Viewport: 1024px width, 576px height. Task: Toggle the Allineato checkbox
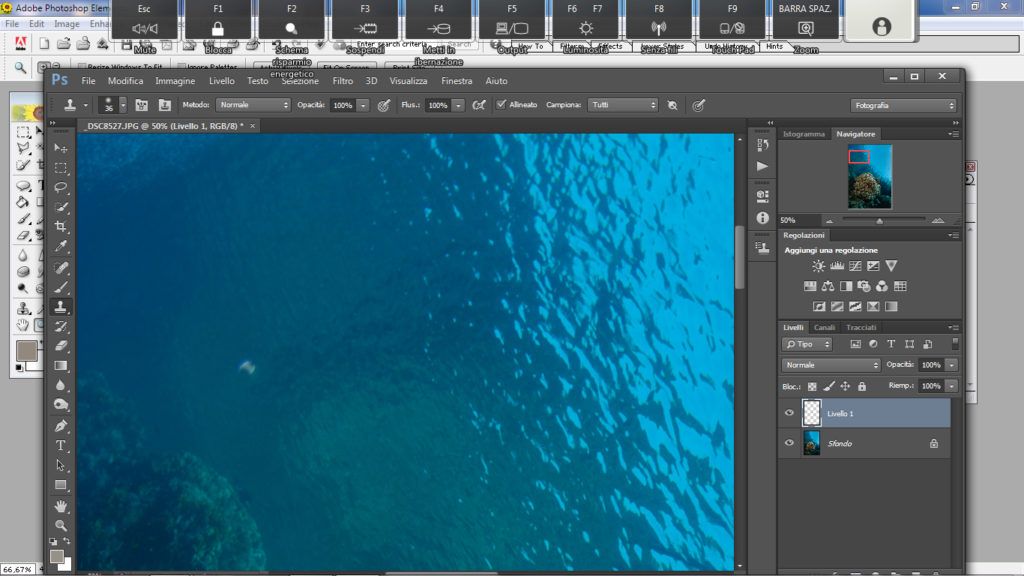tap(501, 105)
